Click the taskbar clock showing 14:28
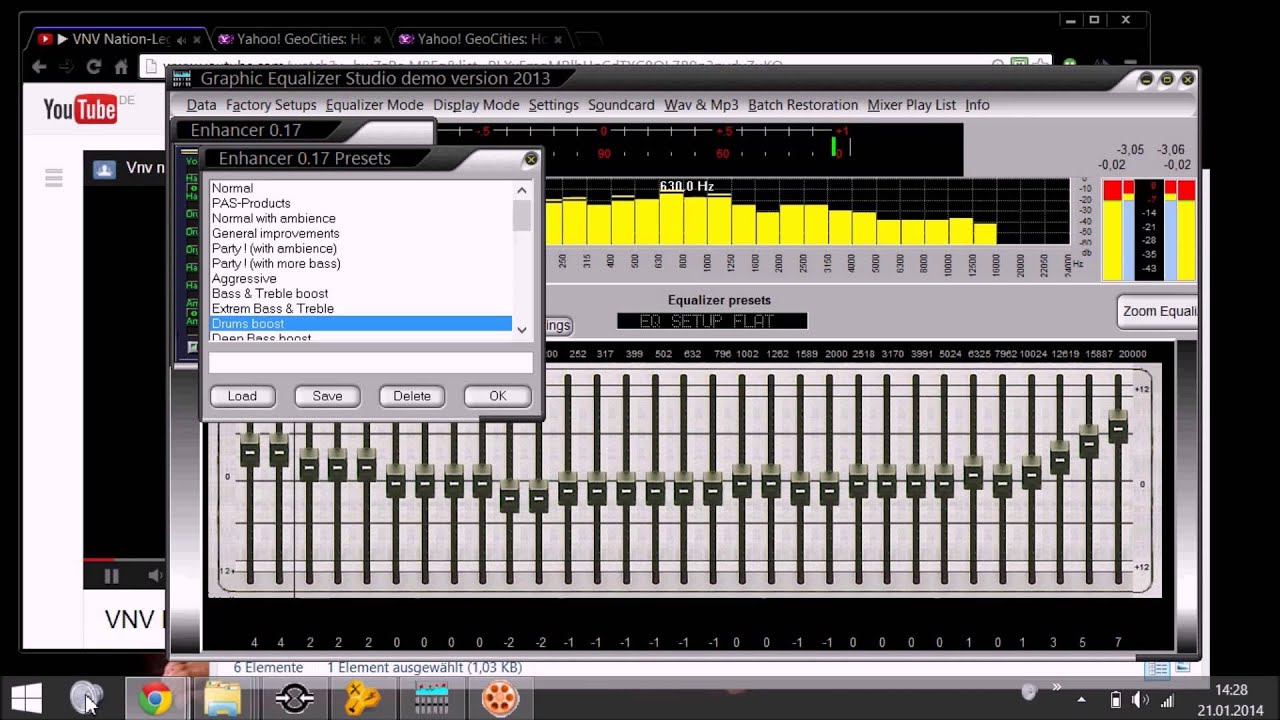Screen dimensions: 1280x720 pos(1232,690)
